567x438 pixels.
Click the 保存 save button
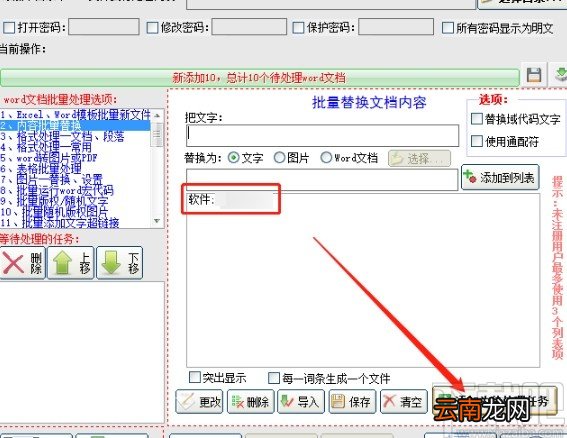click(352, 401)
